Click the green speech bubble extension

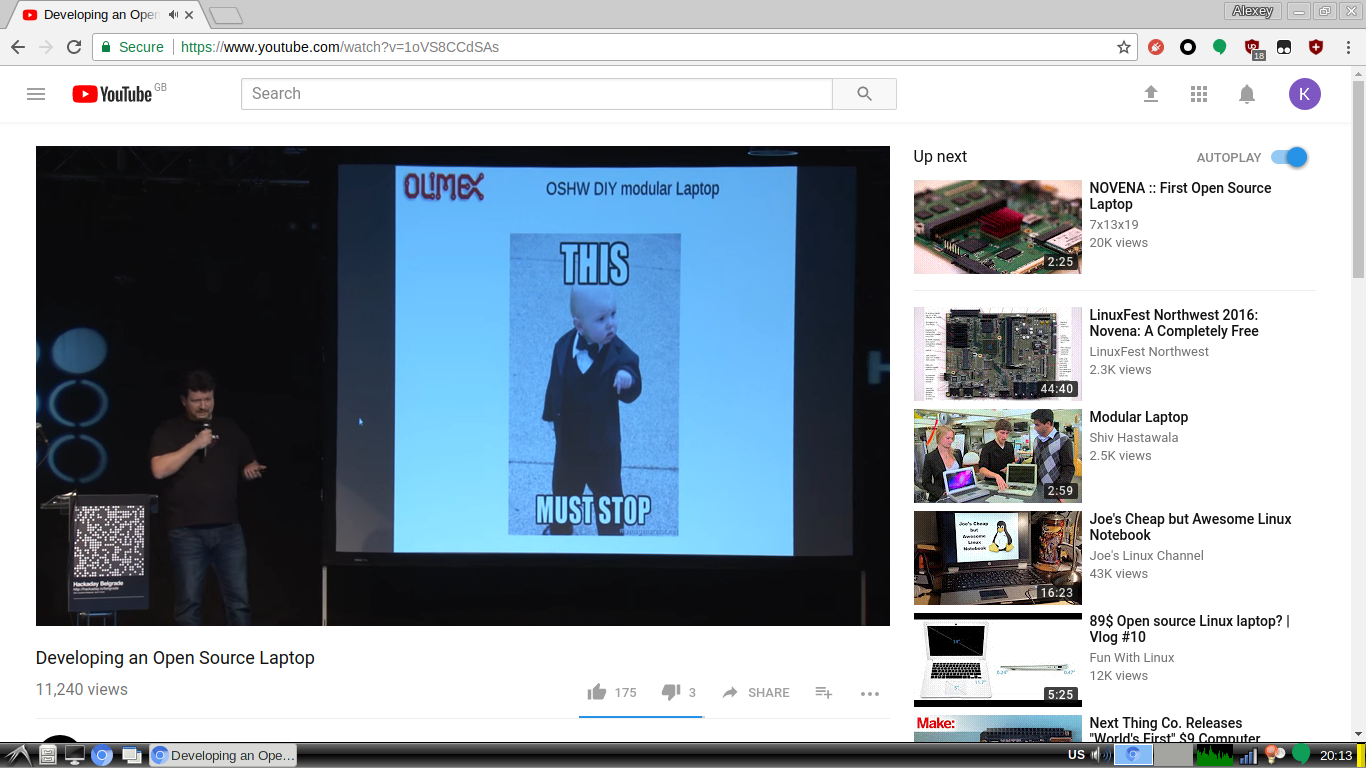tap(1220, 47)
